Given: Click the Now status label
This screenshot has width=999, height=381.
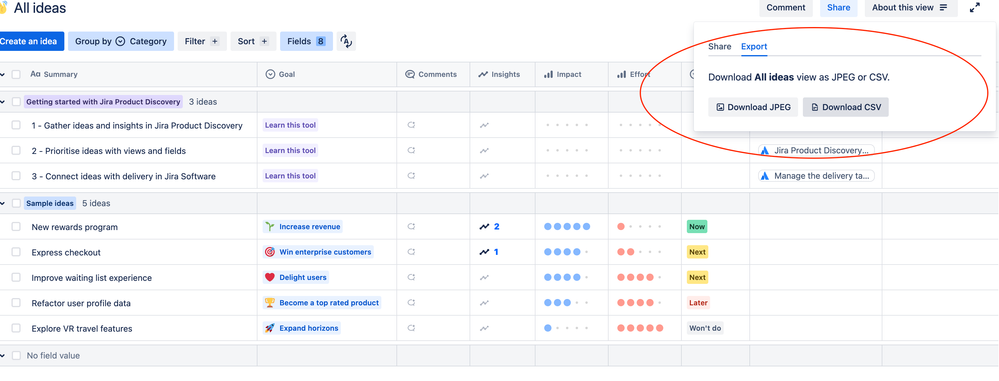Looking at the screenshot, I should coord(697,227).
